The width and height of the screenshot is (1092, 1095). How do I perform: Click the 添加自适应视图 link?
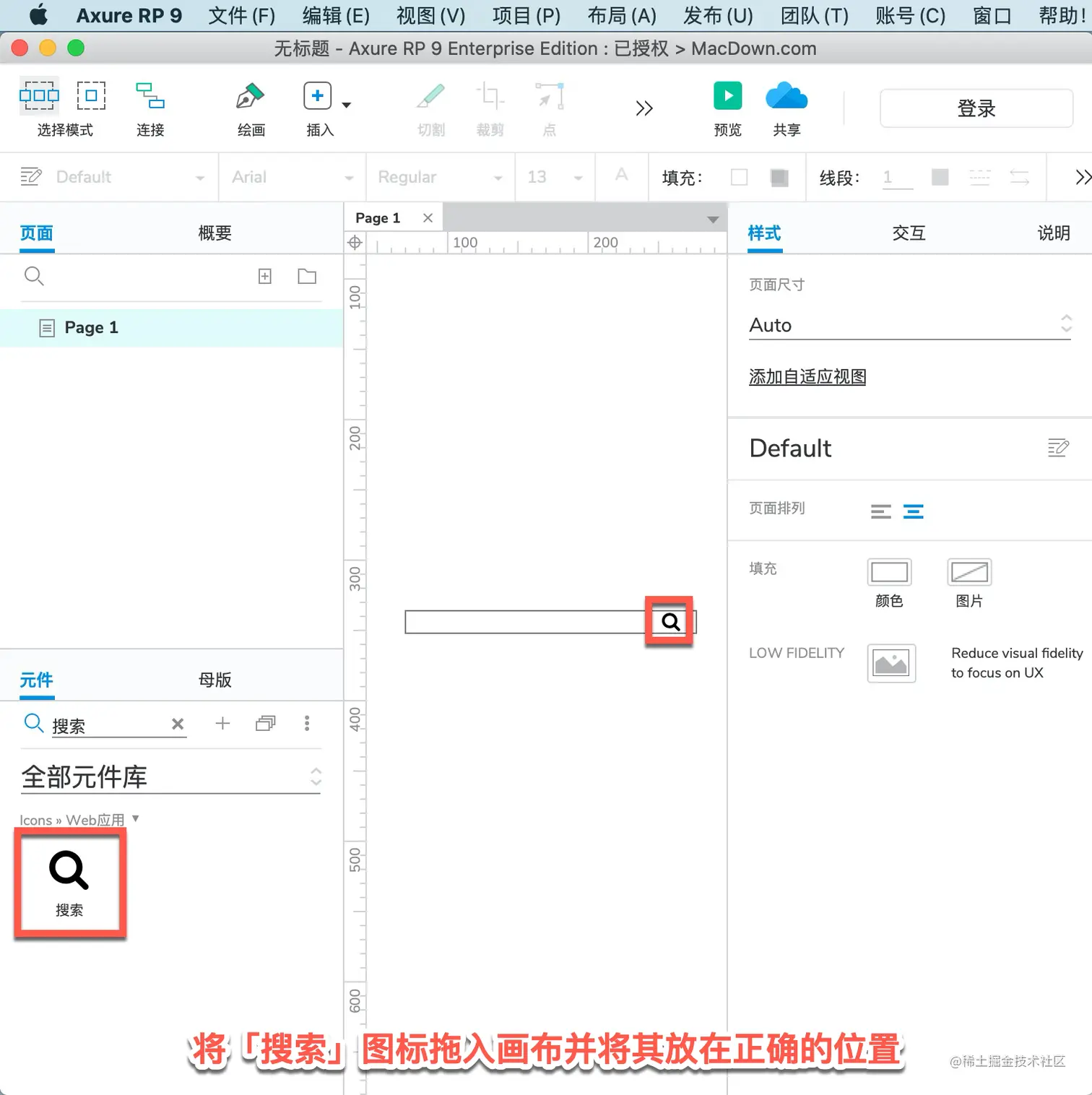(x=807, y=377)
